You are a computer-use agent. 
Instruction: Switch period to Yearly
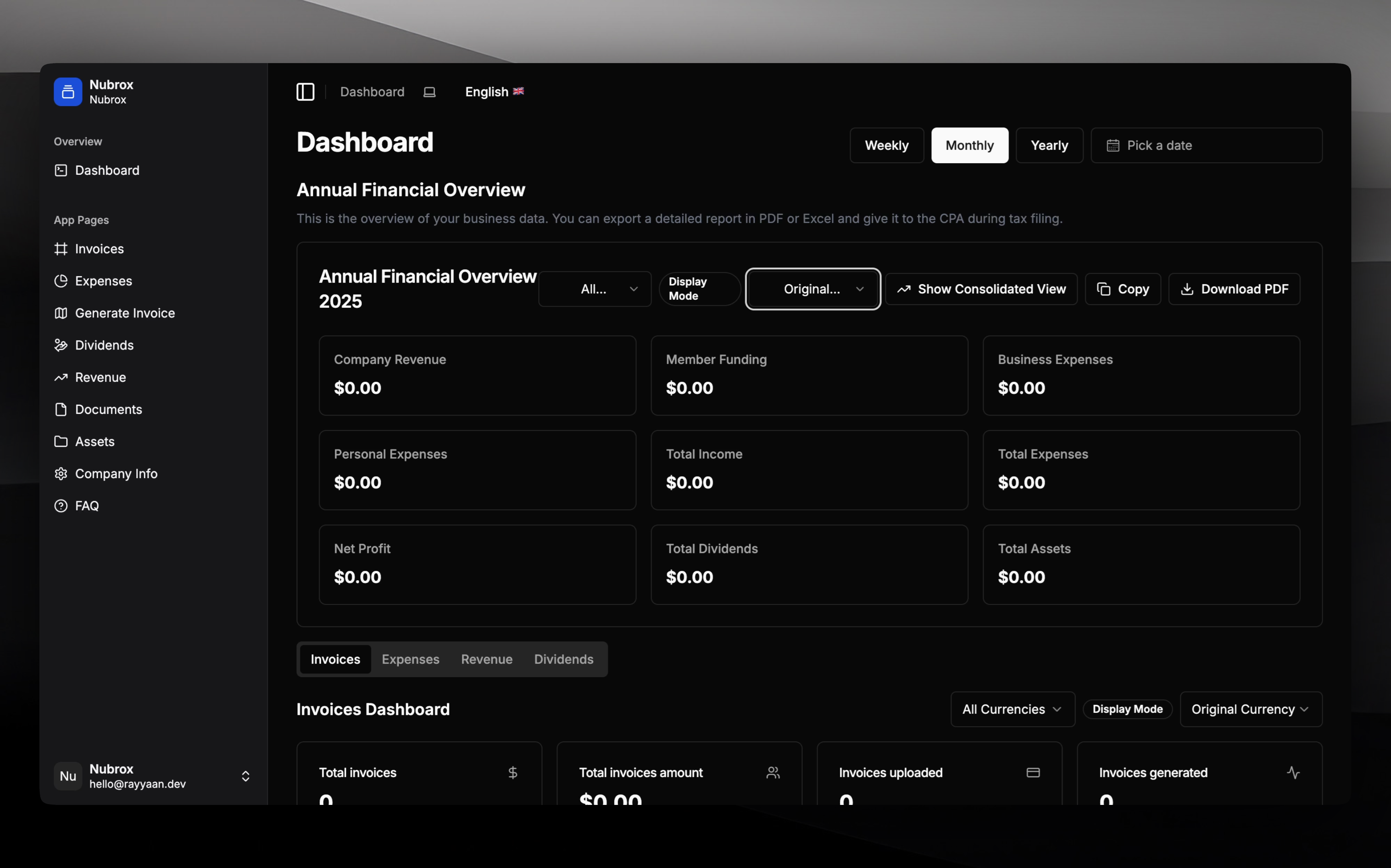[1049, 145]
